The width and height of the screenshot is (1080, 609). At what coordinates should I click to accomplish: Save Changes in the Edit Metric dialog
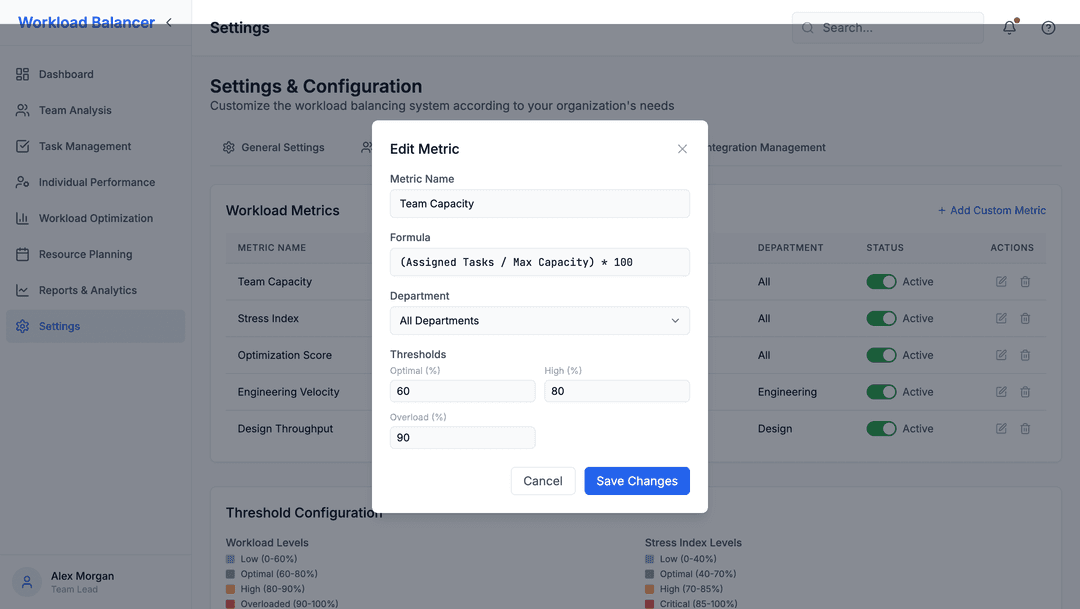pyautogui.click(x=637, y=481)
